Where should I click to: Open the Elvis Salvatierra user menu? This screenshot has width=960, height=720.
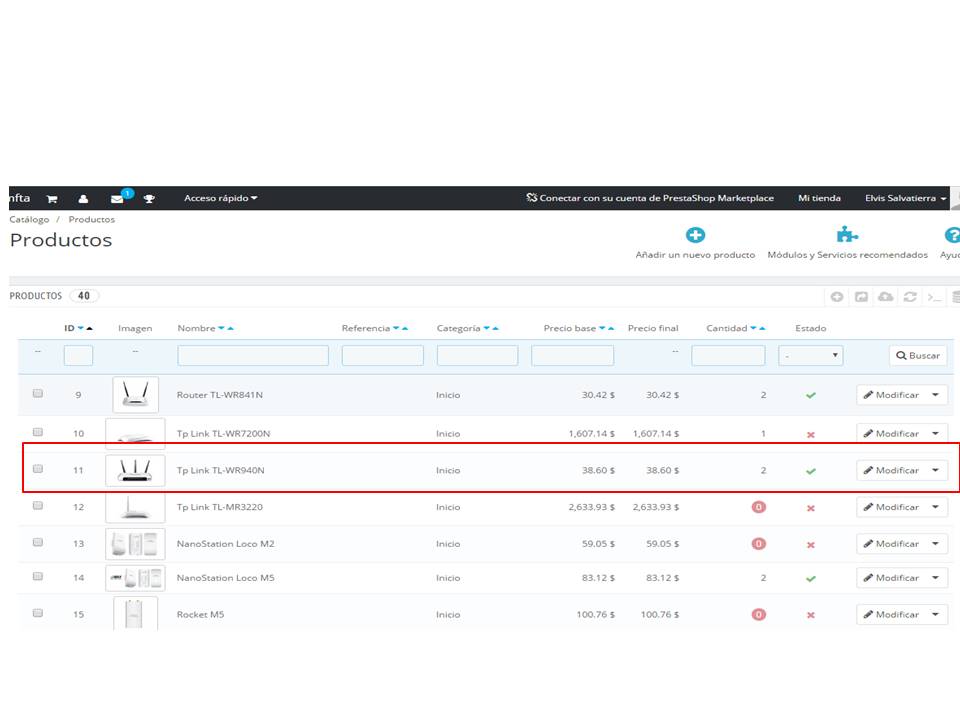906,198
